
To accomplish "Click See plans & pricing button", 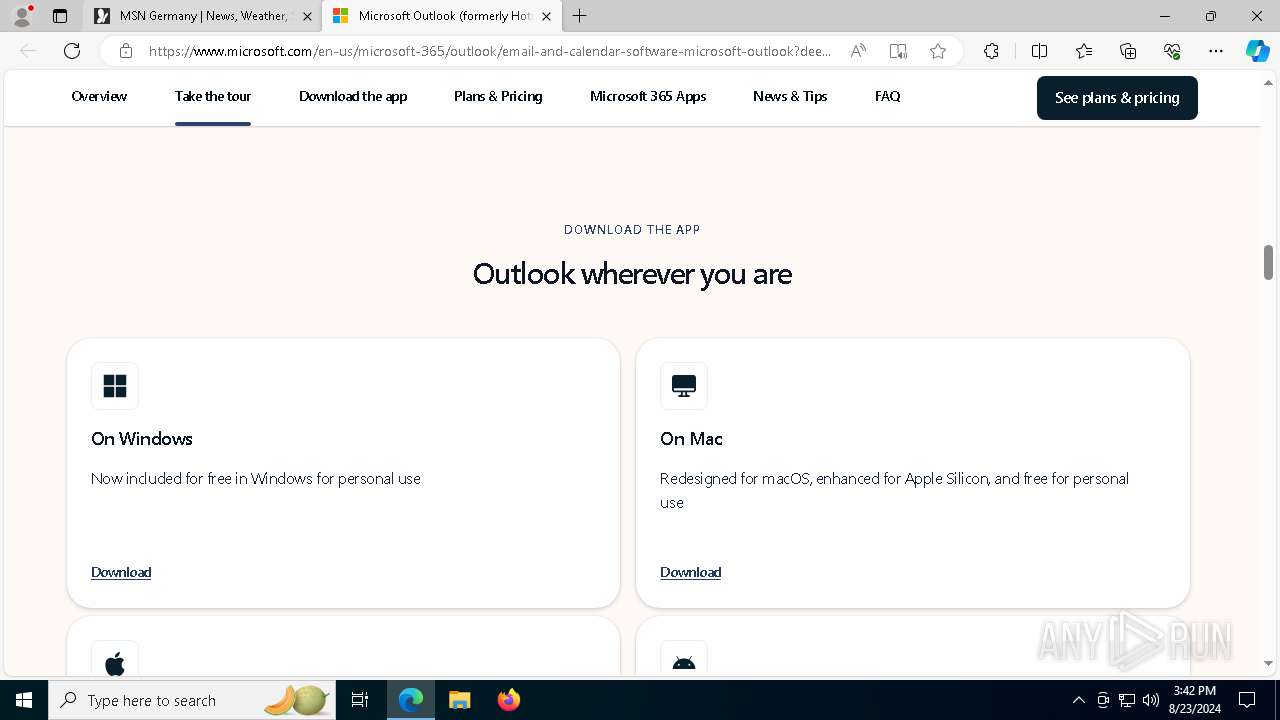I will pos(1117,98).
